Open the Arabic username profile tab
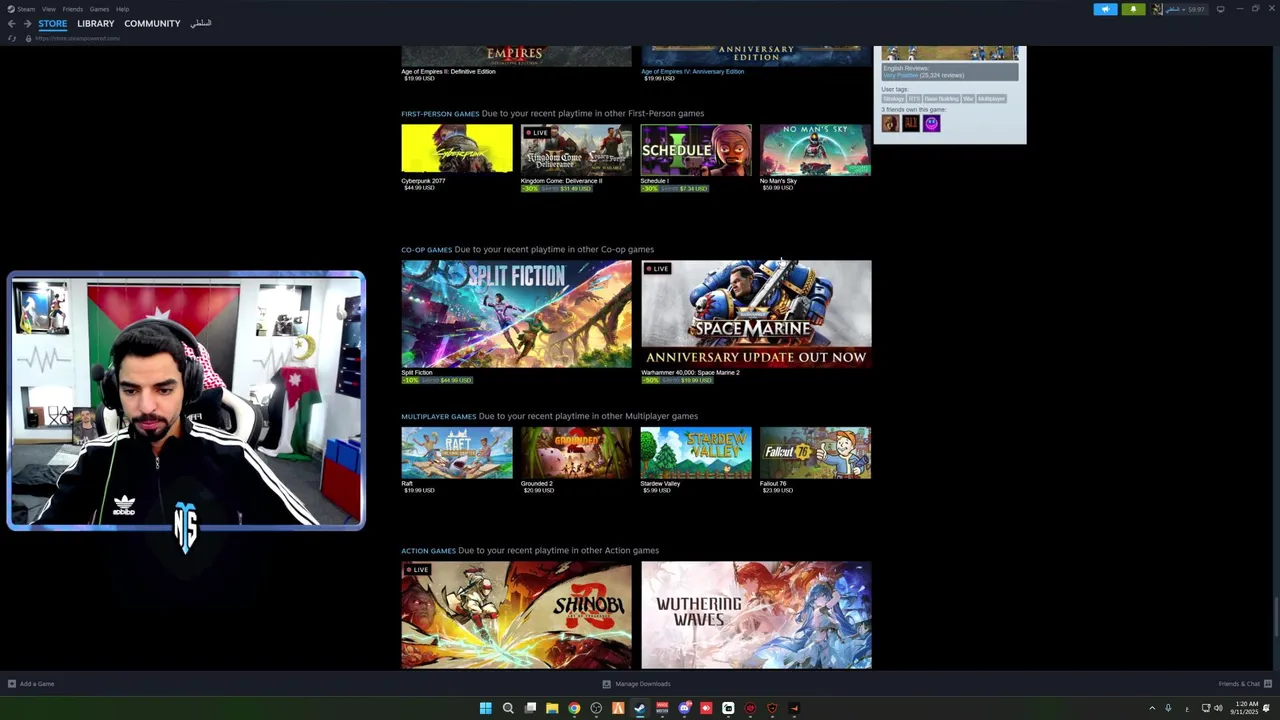 (201, 24)
